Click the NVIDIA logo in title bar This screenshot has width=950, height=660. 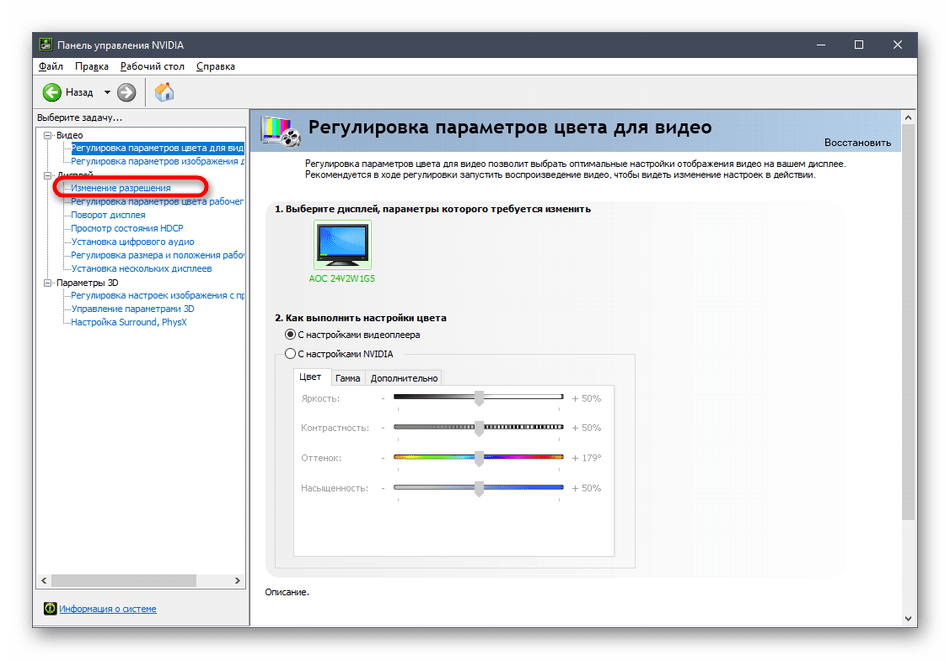45,45
